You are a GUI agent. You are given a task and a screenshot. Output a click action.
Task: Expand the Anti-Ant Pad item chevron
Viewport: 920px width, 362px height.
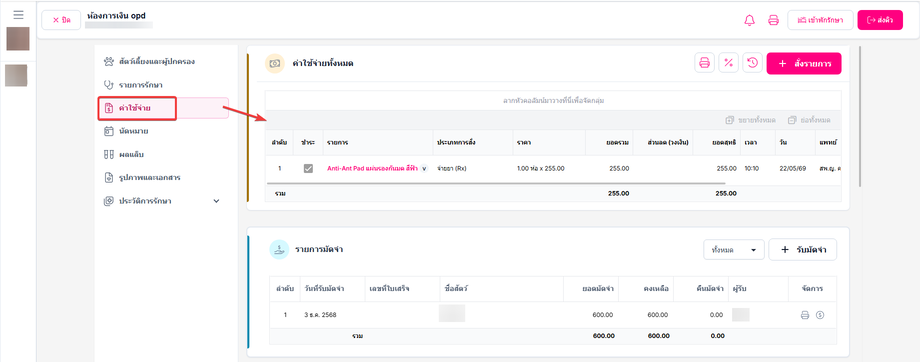coord(424,168)
